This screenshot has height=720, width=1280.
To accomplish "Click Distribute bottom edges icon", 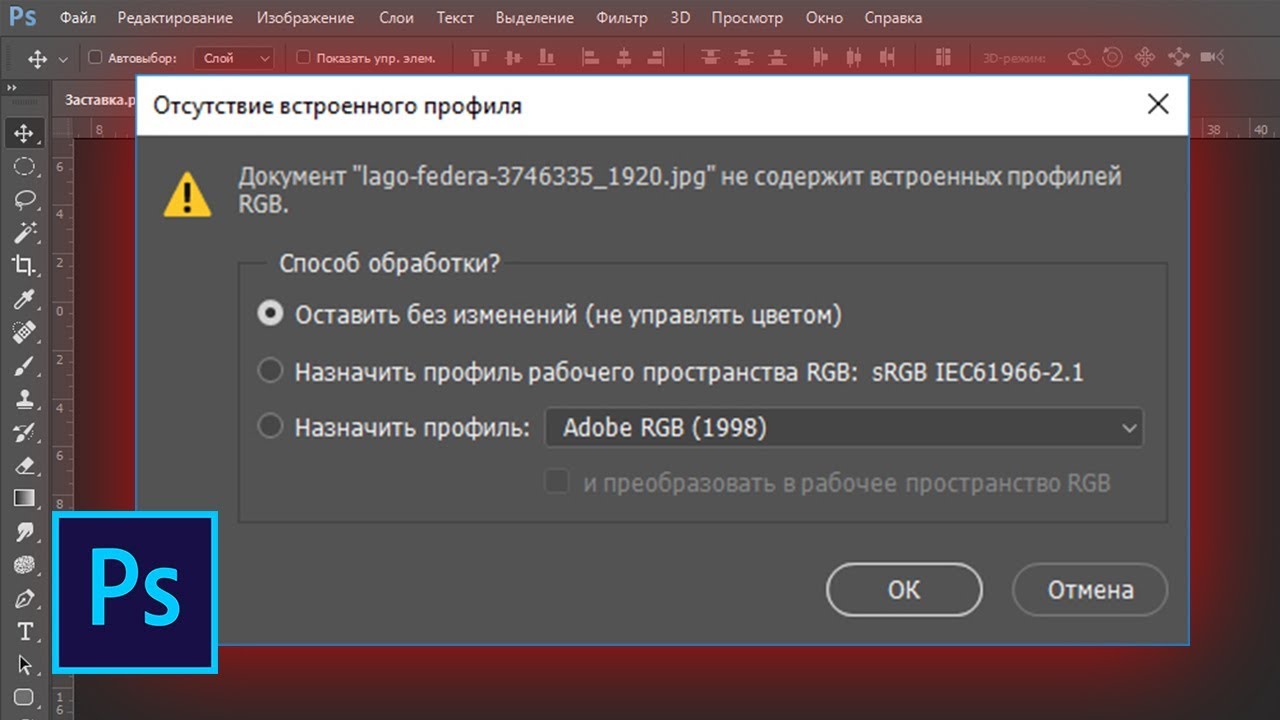I will coord(776,57).
